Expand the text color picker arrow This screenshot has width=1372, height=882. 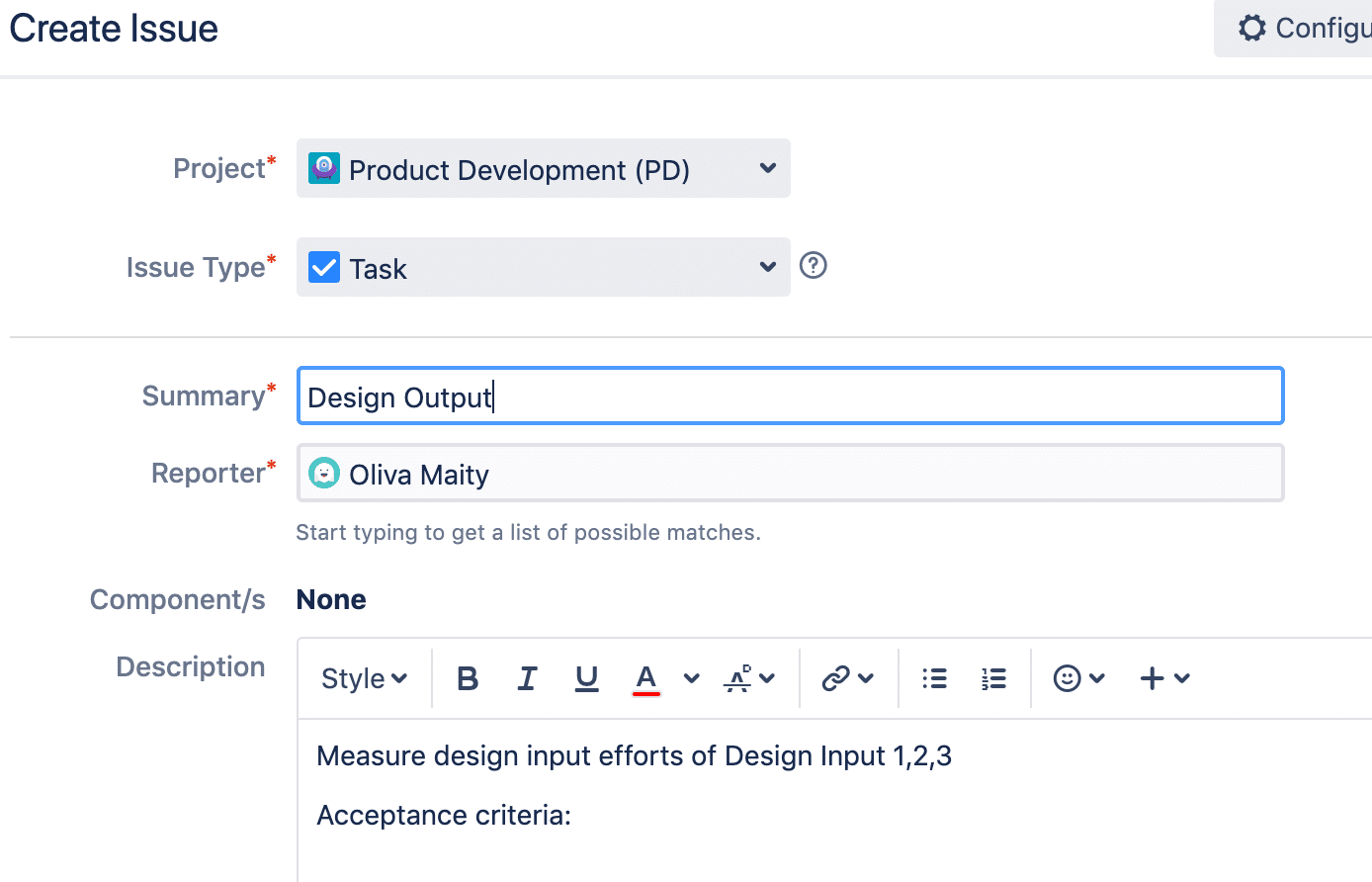point(691,678)
